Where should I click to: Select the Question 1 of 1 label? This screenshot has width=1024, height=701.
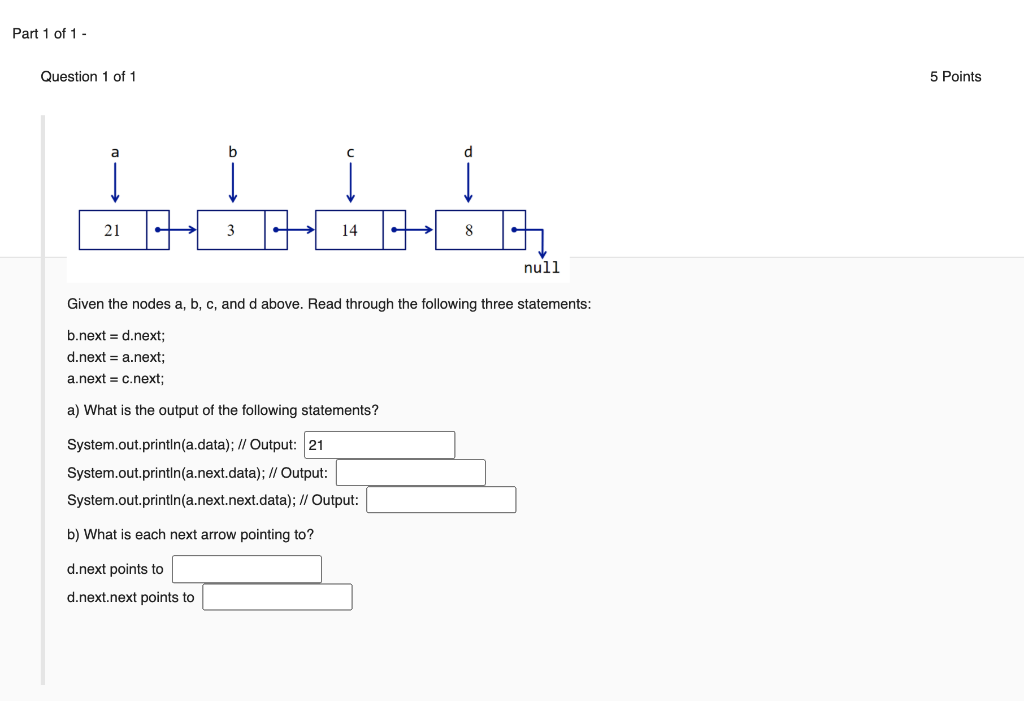pos(88,76)
